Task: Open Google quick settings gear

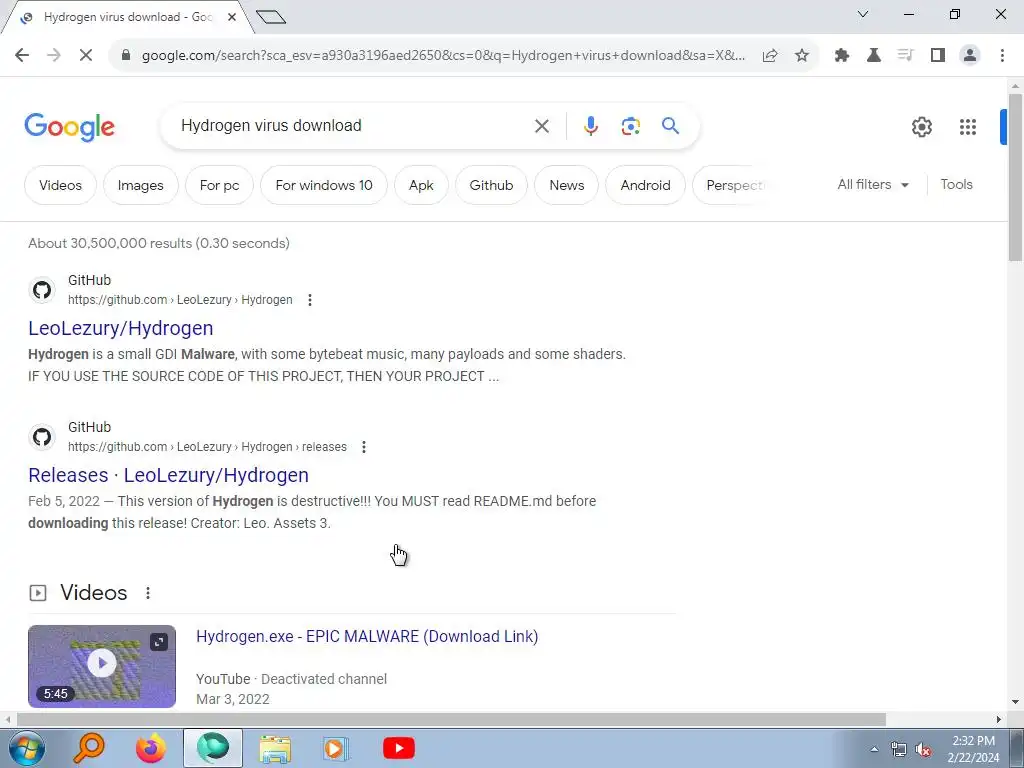Action: click(x=921, y=127)
